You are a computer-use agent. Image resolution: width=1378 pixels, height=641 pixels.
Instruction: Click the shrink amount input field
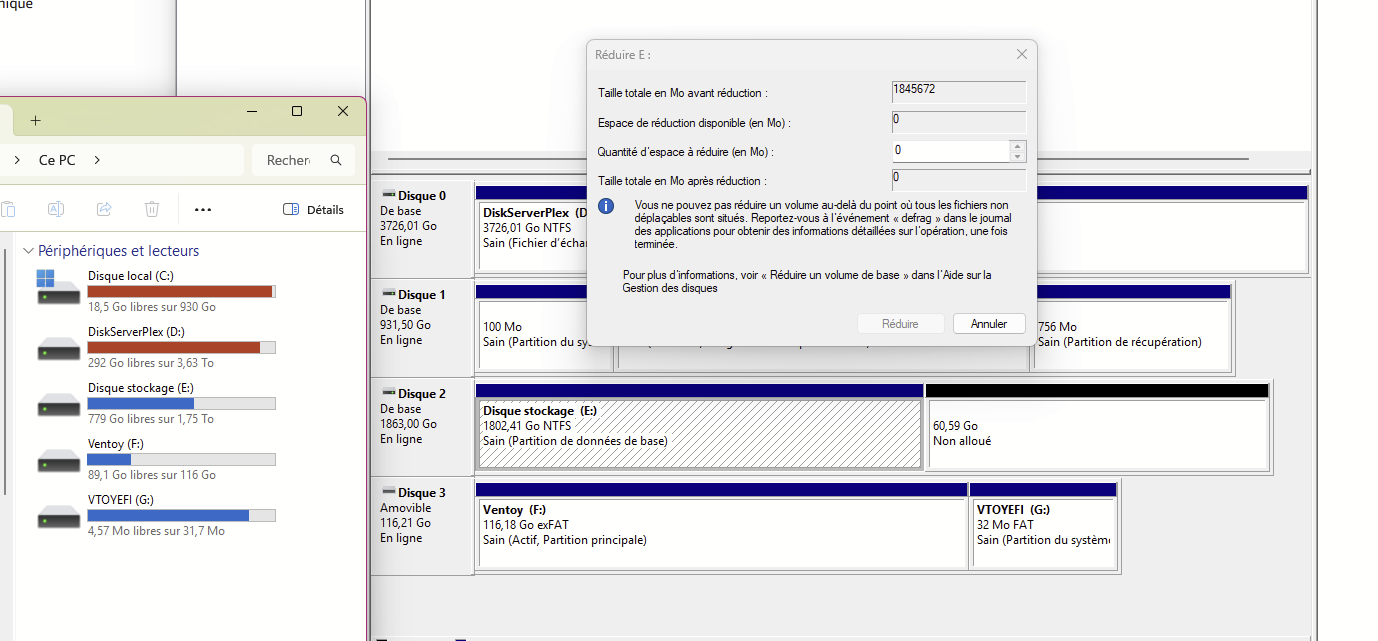(950, 151)
